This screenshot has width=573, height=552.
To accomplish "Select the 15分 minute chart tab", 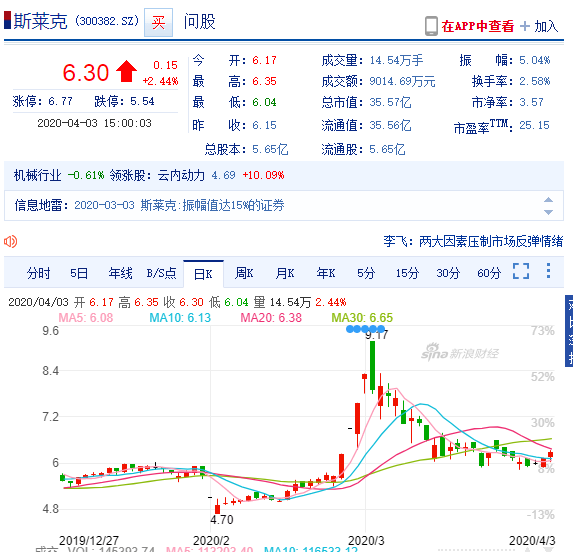I will point(407,273).
